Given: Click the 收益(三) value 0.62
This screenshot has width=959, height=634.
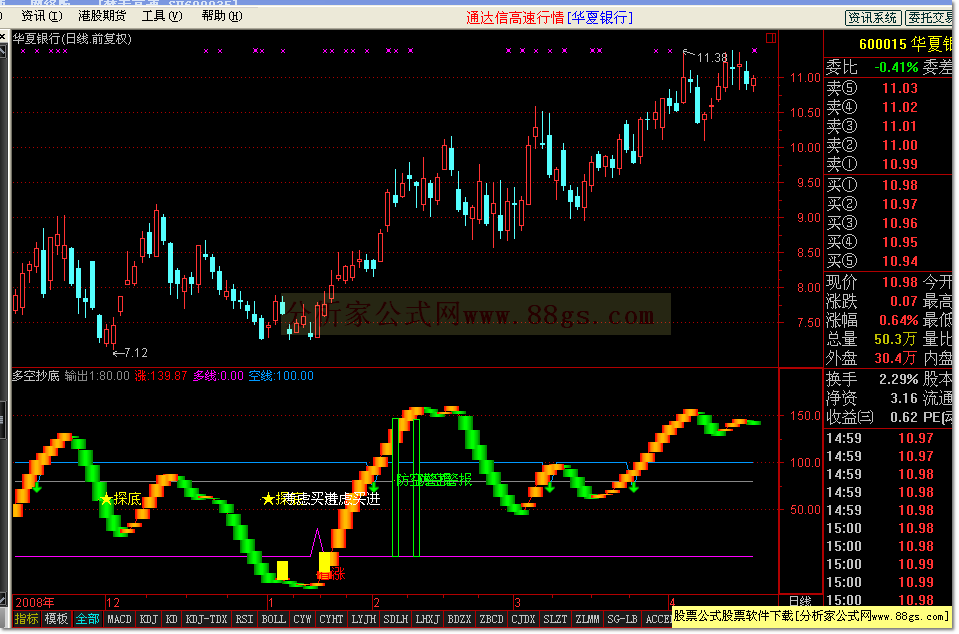Looking at the screenshot, I should pos(903,418).
